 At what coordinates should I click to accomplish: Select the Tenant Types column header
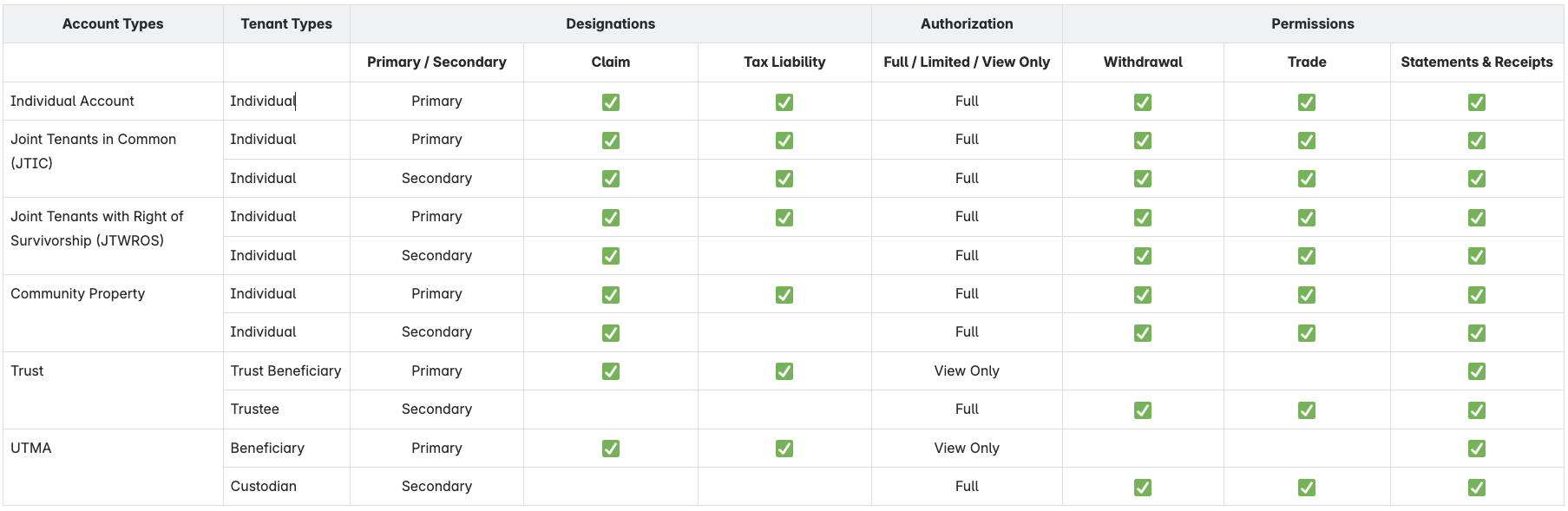[286, 24]
